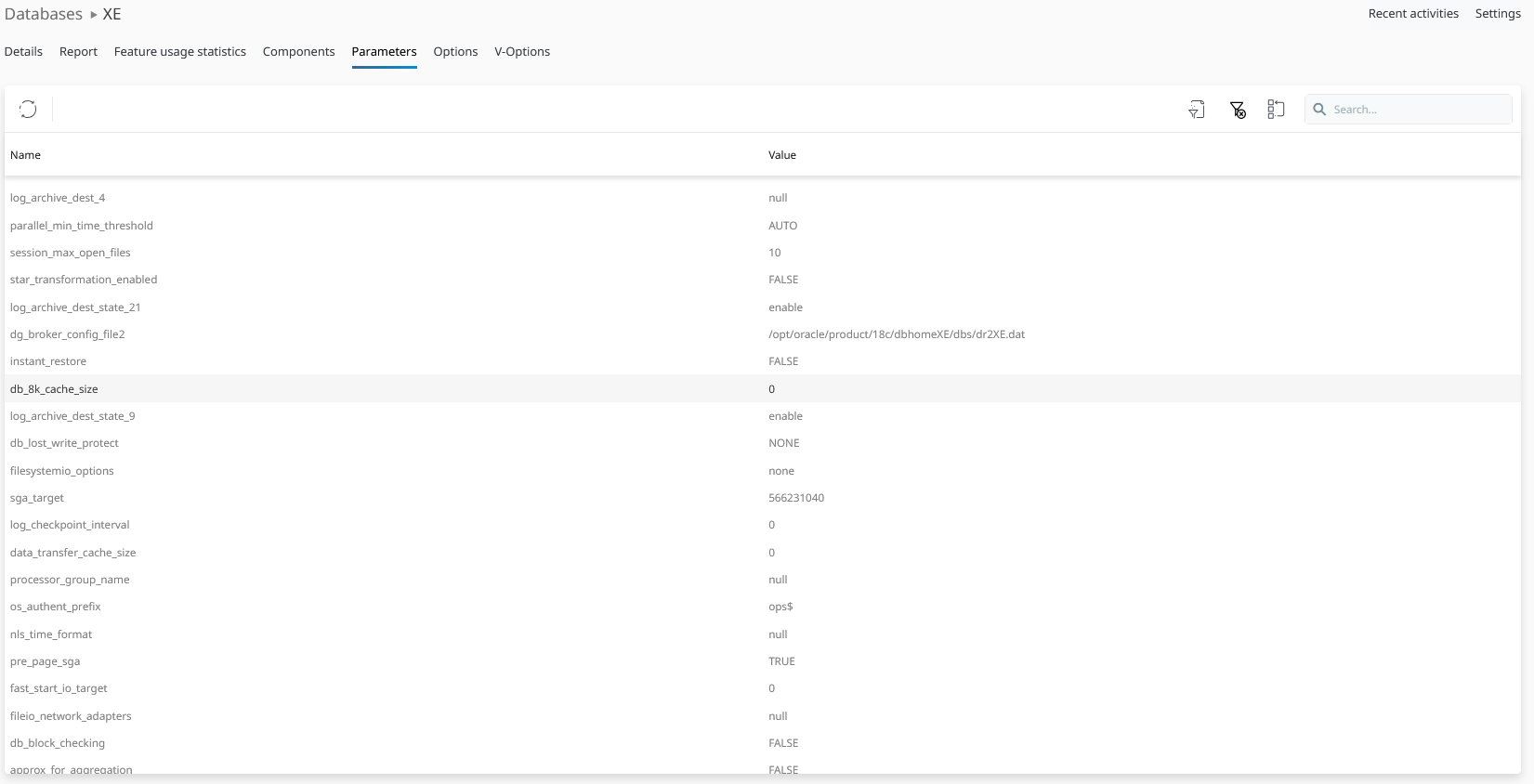The height and width of the screenshot is (784, 1534).
Task: Click the refresh icon in the toolbar
Action: [x=28, y=110]
